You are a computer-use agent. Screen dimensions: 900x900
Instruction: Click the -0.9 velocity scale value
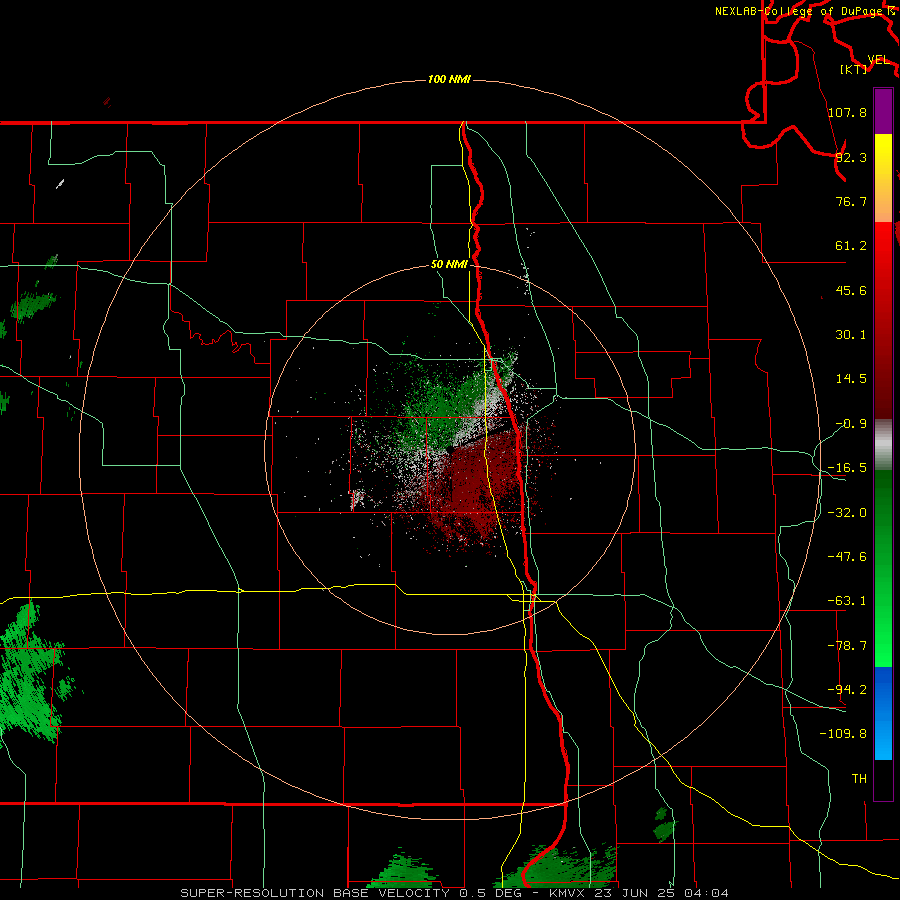(x=851, y=424)
